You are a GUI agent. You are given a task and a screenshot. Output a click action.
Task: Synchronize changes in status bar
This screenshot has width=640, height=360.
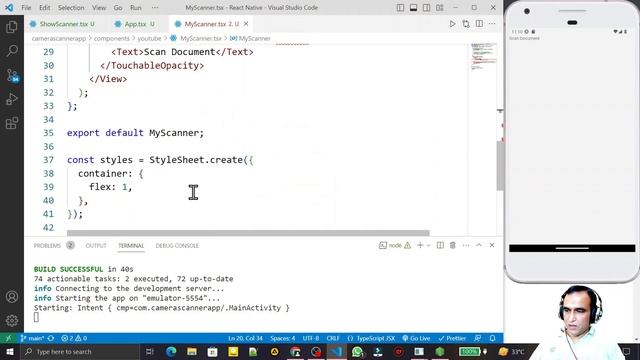[51, 338]
